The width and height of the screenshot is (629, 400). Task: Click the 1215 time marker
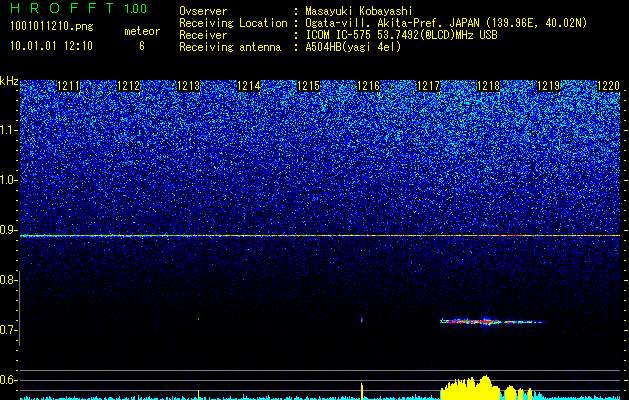pyautogui.click(x=308, y=86)
